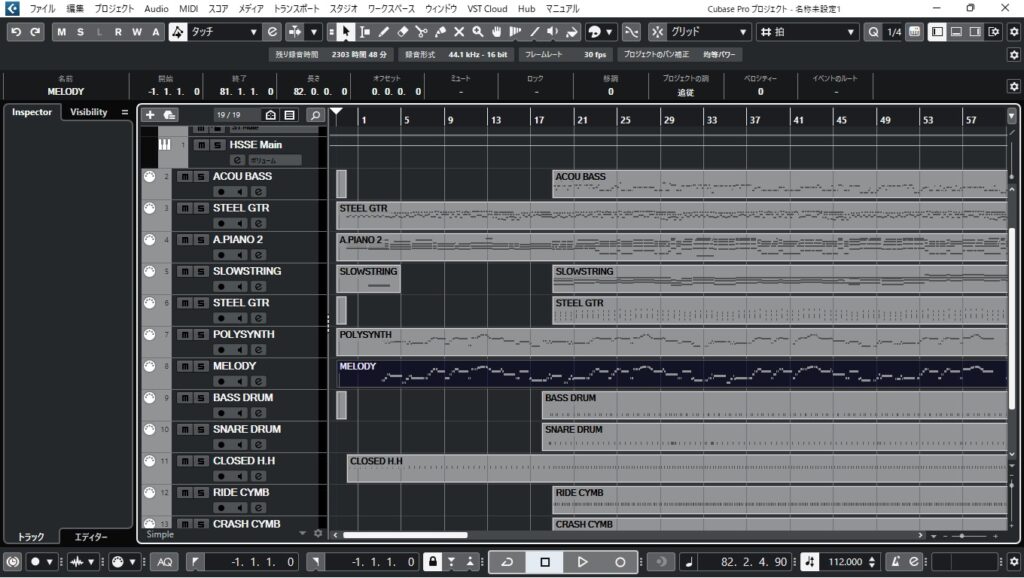Toggle the cycle loop button in transport
1024x578 pixels.
[x=507, y=562]
